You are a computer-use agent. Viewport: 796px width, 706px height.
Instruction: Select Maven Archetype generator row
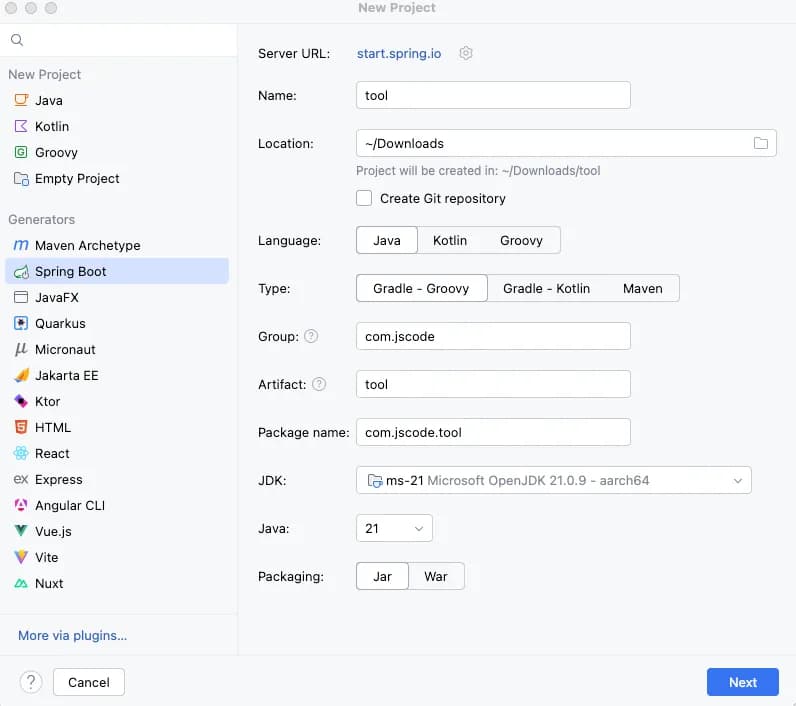tap(117, 245)
